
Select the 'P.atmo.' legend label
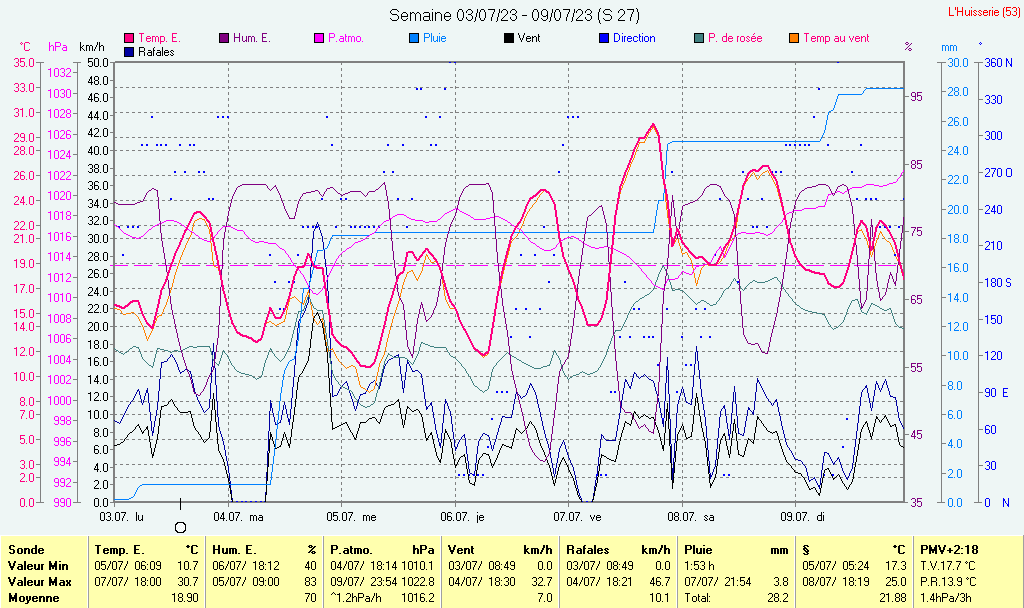[345, 39]
